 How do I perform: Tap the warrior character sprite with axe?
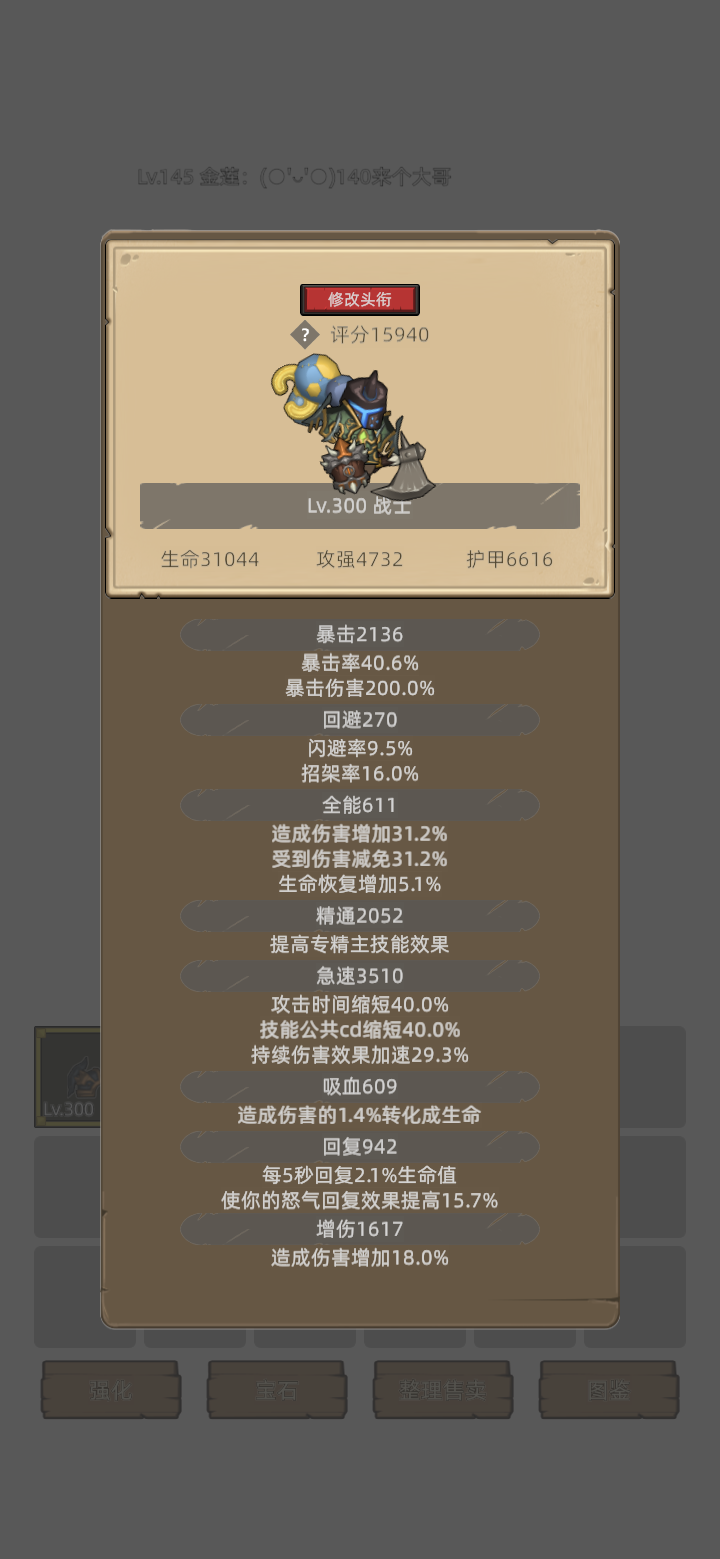353,424
